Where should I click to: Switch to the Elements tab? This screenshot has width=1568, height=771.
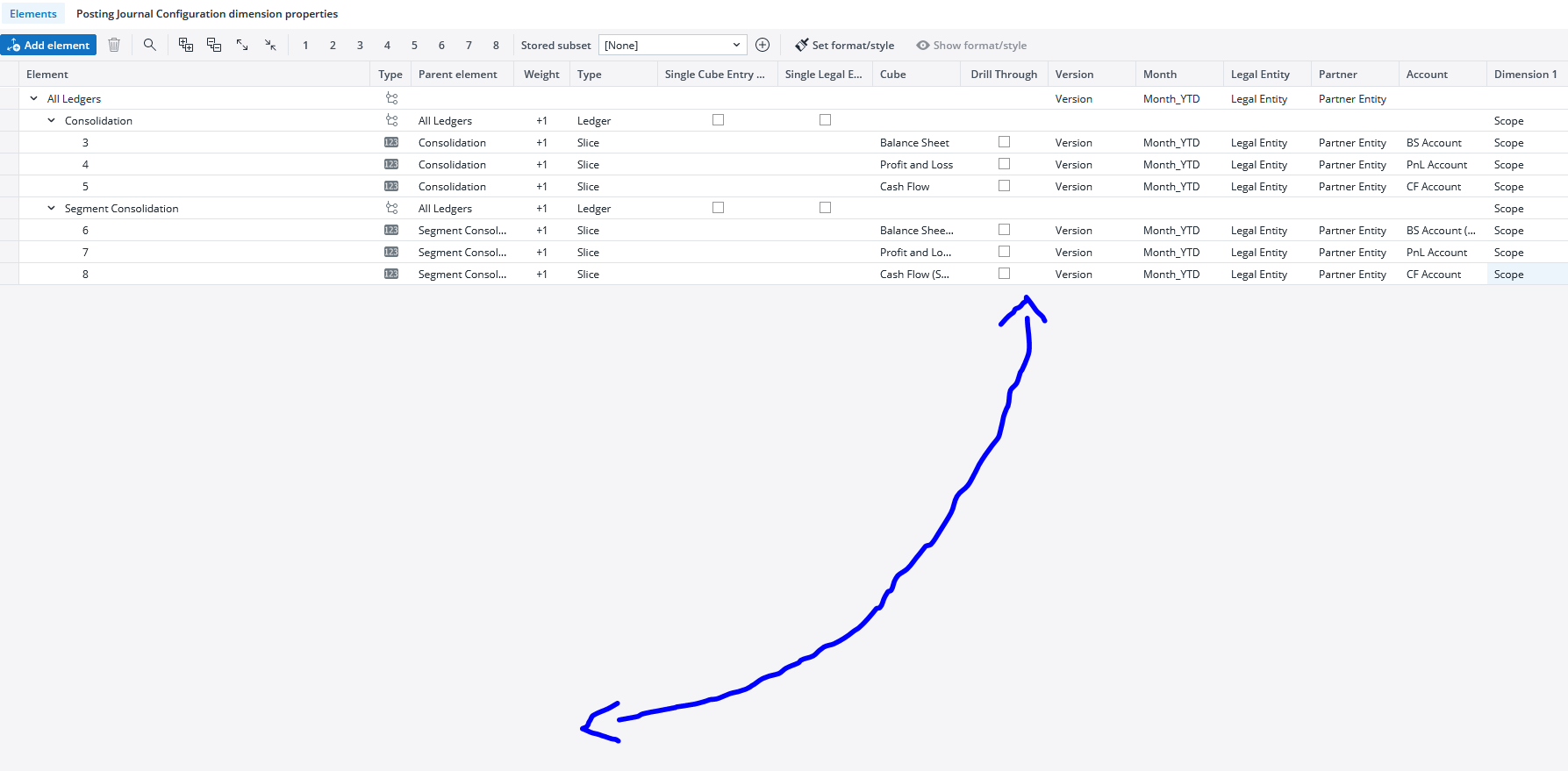[33, 14]
